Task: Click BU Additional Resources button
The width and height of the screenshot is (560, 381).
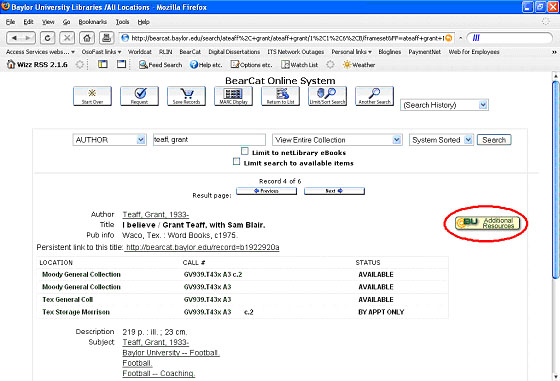Action: (487, 223)
